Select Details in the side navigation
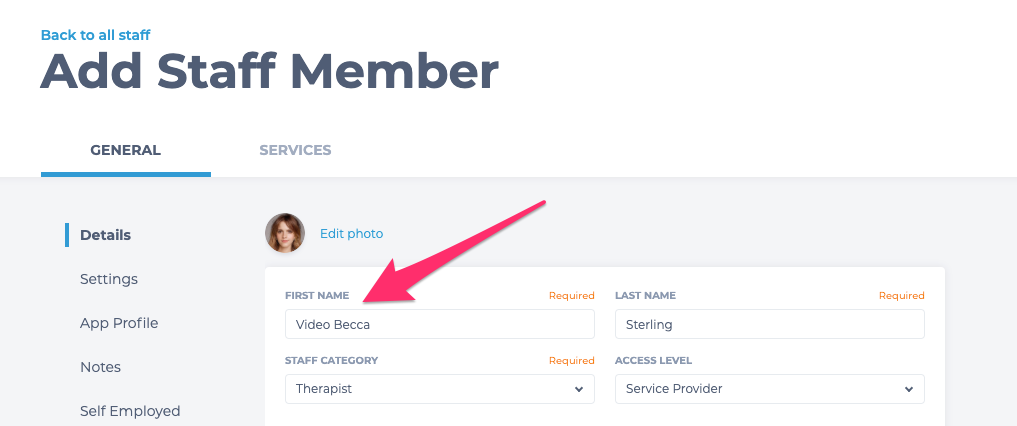This screenshot has width=1017, height=426. coord(105,235)
